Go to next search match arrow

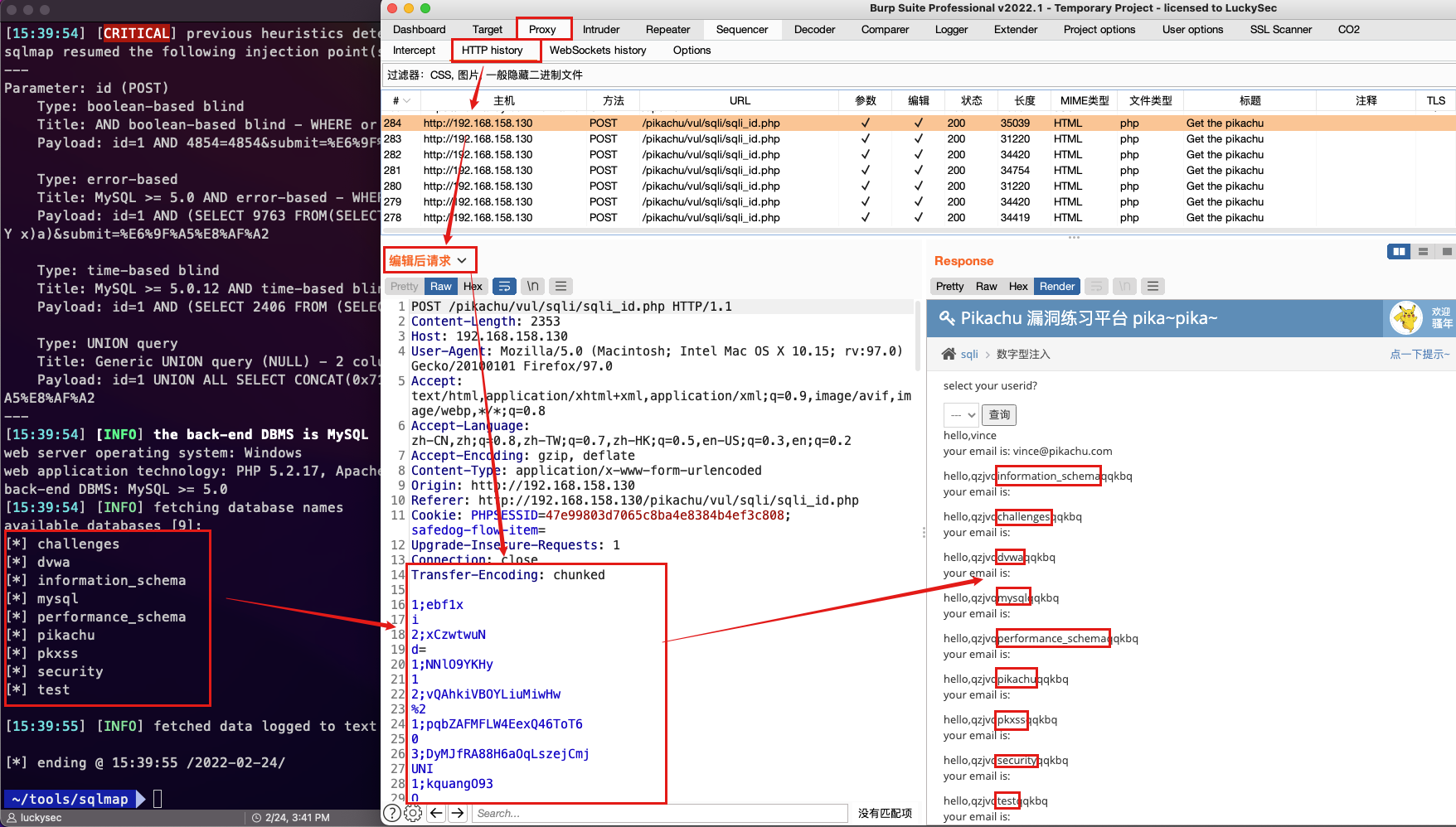[x=458, y=814]
